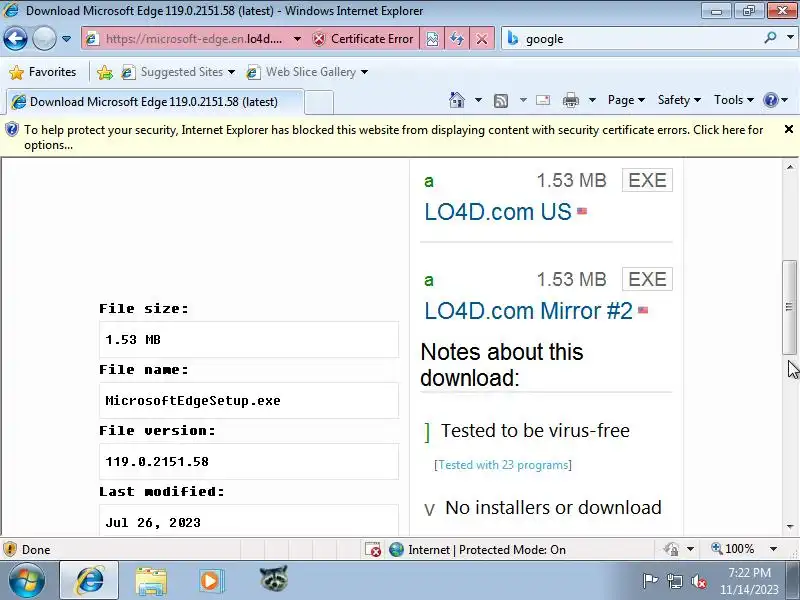Stop loading with the red X icon
This screenshot has width=800, height=600.
point(482,39)
